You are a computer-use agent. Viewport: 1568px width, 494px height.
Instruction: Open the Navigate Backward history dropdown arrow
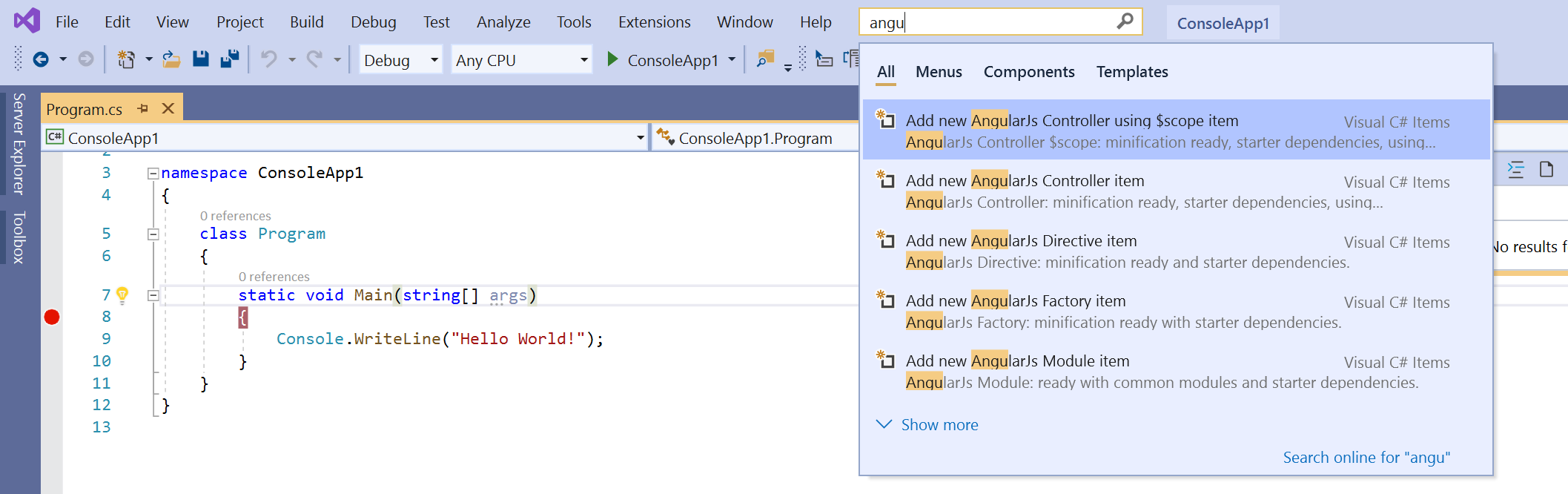63,59
